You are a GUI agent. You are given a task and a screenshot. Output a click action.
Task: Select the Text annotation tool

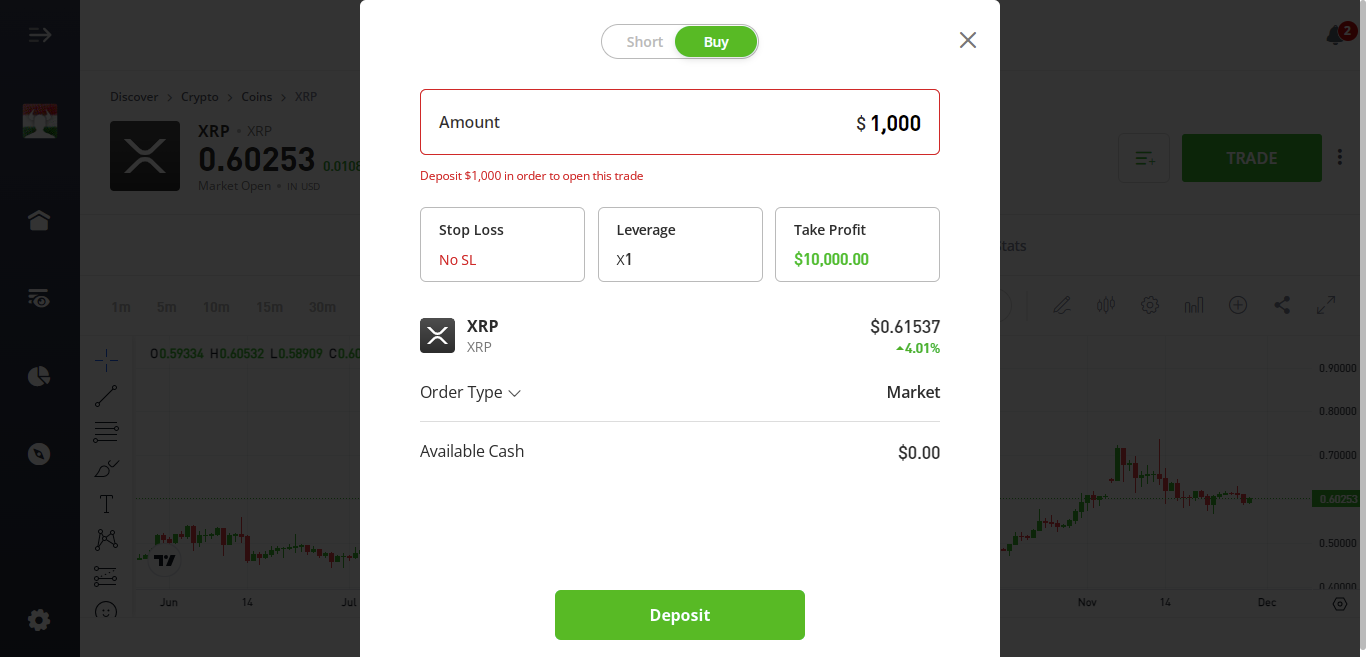106,504
